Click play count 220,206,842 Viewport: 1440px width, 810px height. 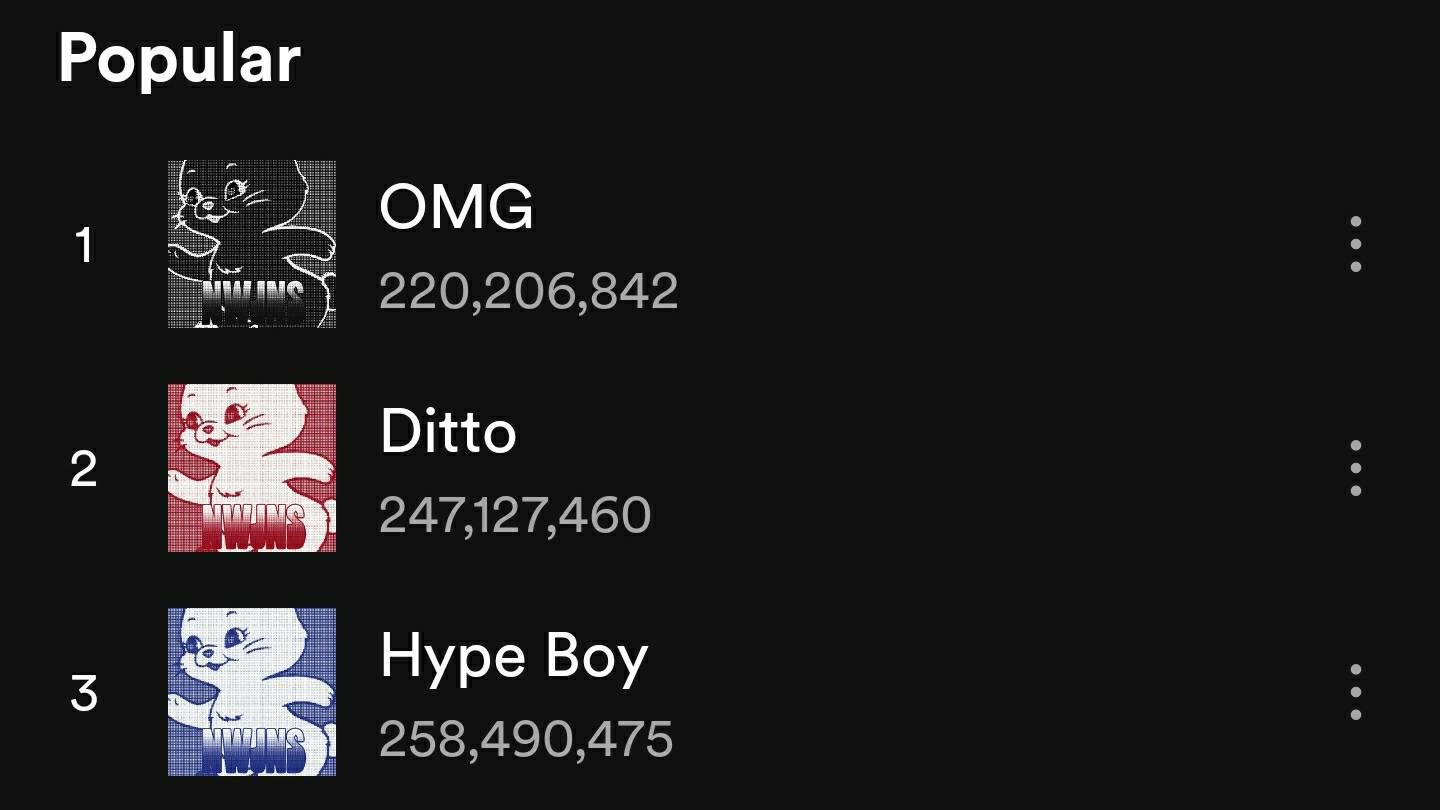(528, 291)
